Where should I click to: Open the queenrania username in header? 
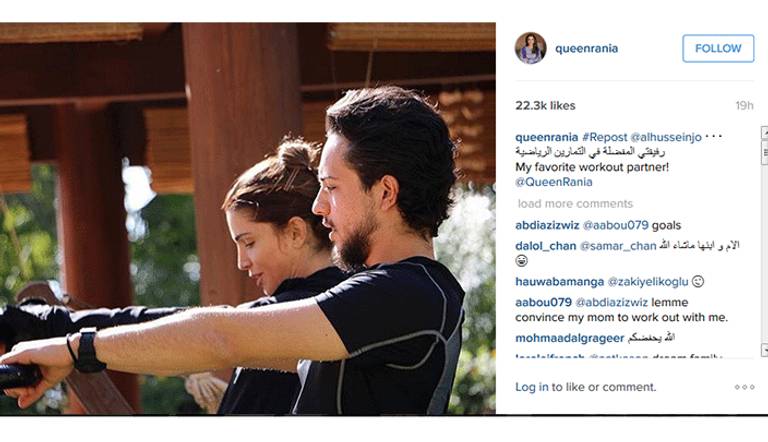pos(586,49)
